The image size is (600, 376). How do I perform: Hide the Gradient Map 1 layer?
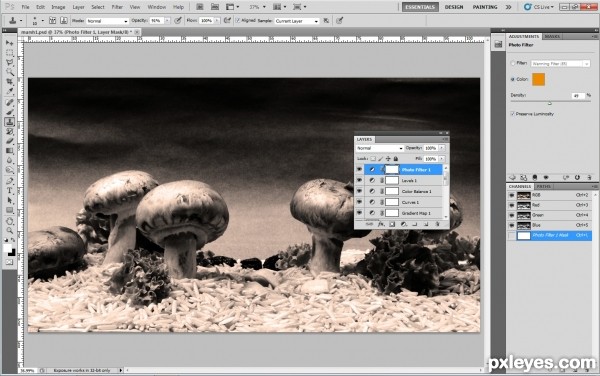click(x=359, y=213)
